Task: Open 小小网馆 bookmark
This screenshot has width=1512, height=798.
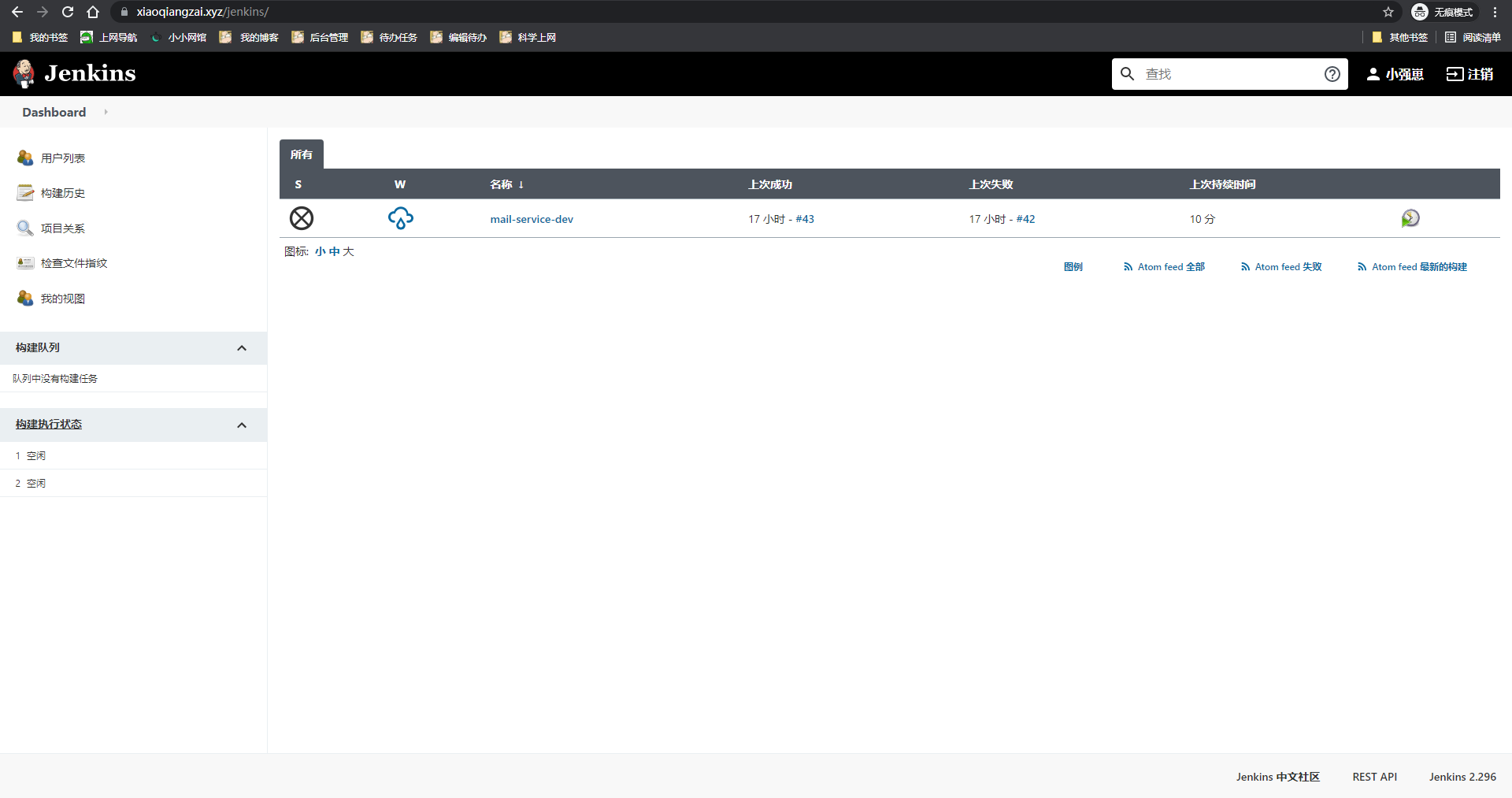Action: click(x=179, y=37)
